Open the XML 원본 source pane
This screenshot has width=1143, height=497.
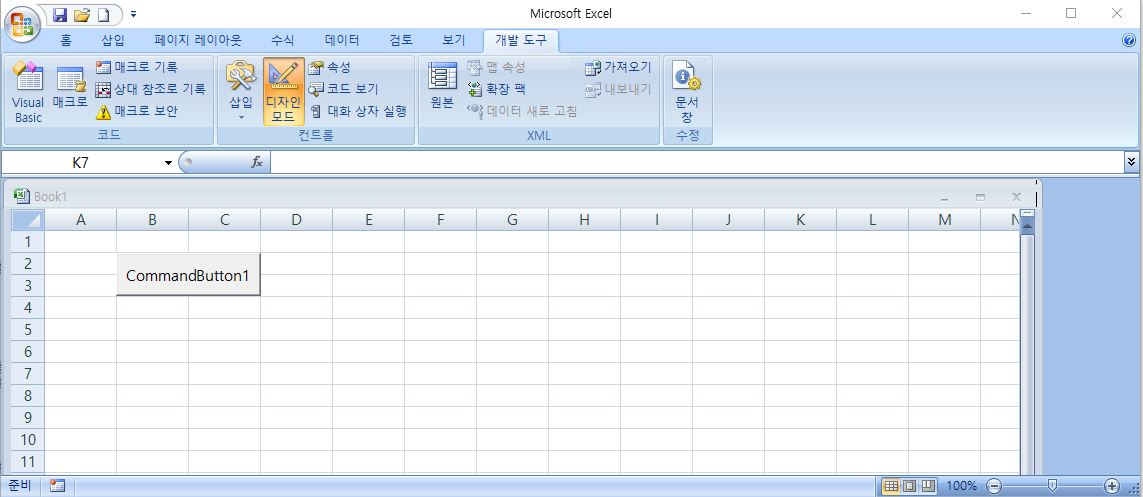[442, 86]
